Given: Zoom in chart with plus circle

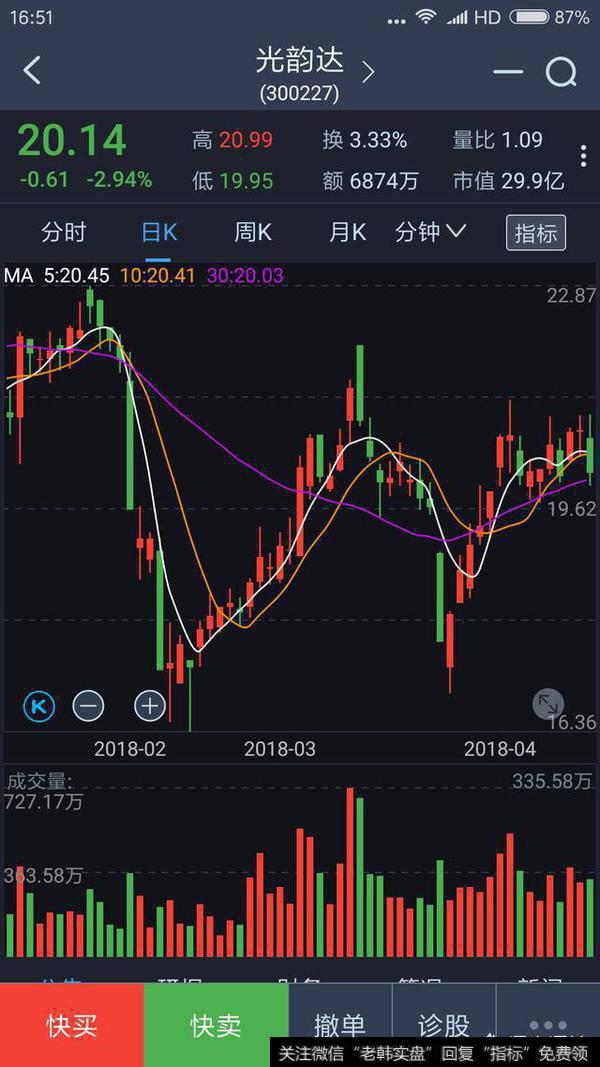Looking at the screenshot, I should 150,706.
